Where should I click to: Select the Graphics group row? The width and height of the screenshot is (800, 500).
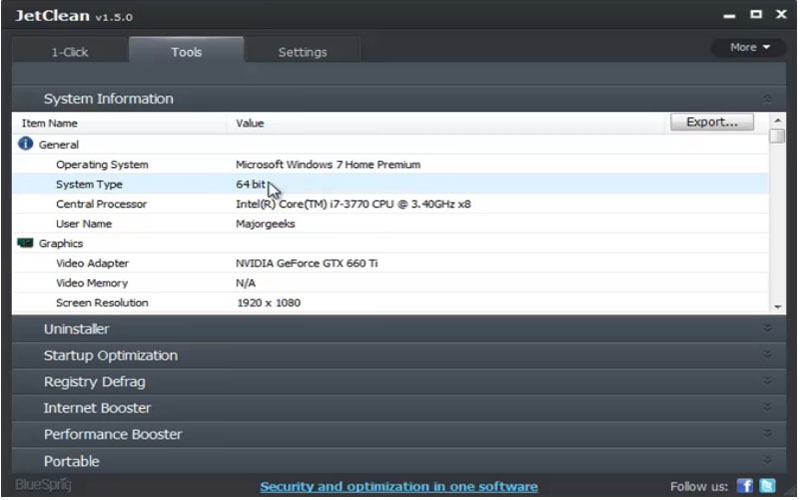[391, 243]
